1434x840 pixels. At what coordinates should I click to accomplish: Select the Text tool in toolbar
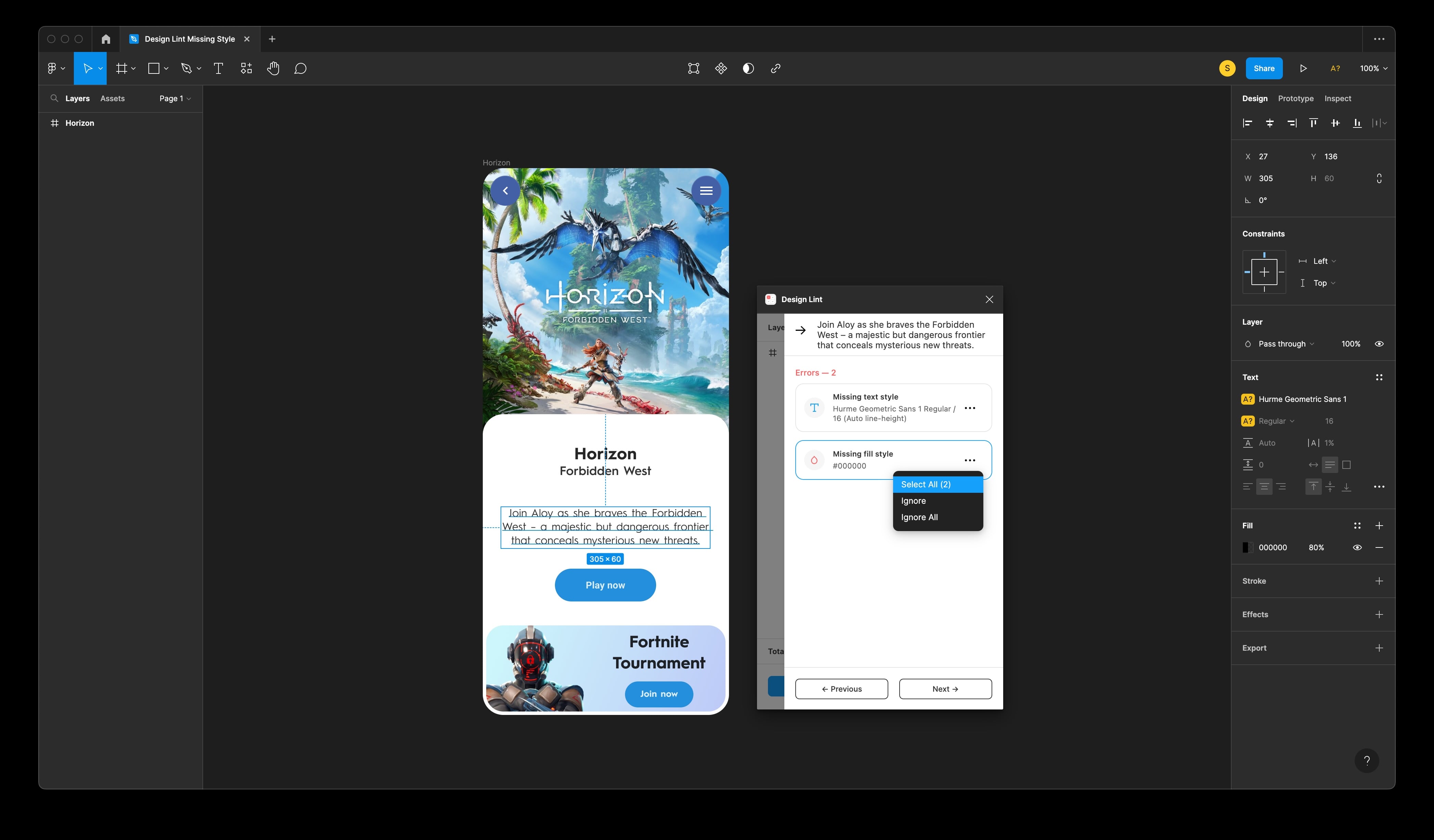coord(218,69)
